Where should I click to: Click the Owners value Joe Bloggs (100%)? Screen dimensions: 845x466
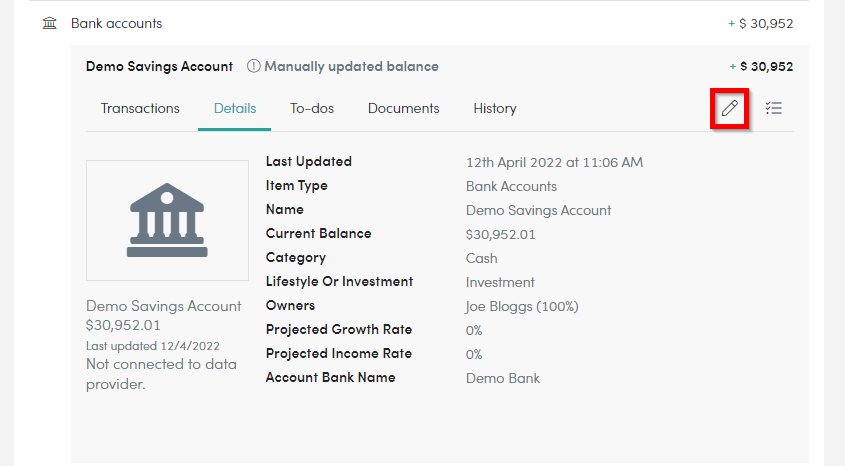tap(522, 307)
